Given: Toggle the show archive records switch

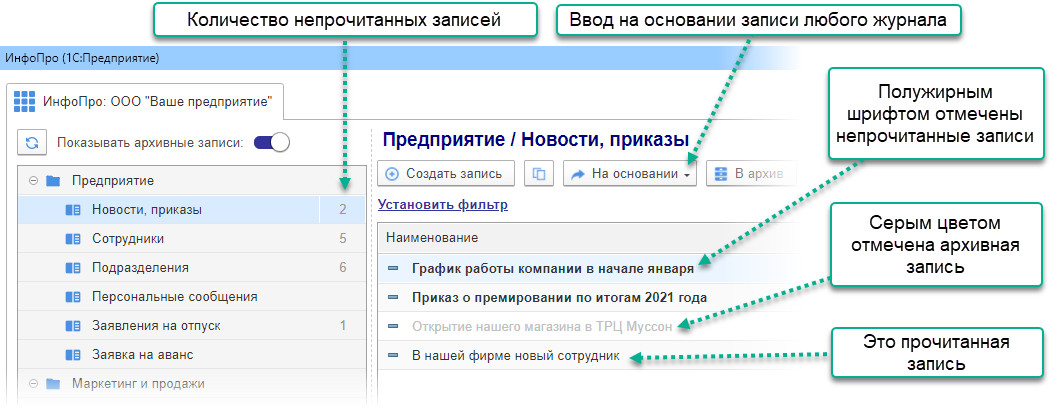Looking at the screenshot, I should tap(272, 143).
